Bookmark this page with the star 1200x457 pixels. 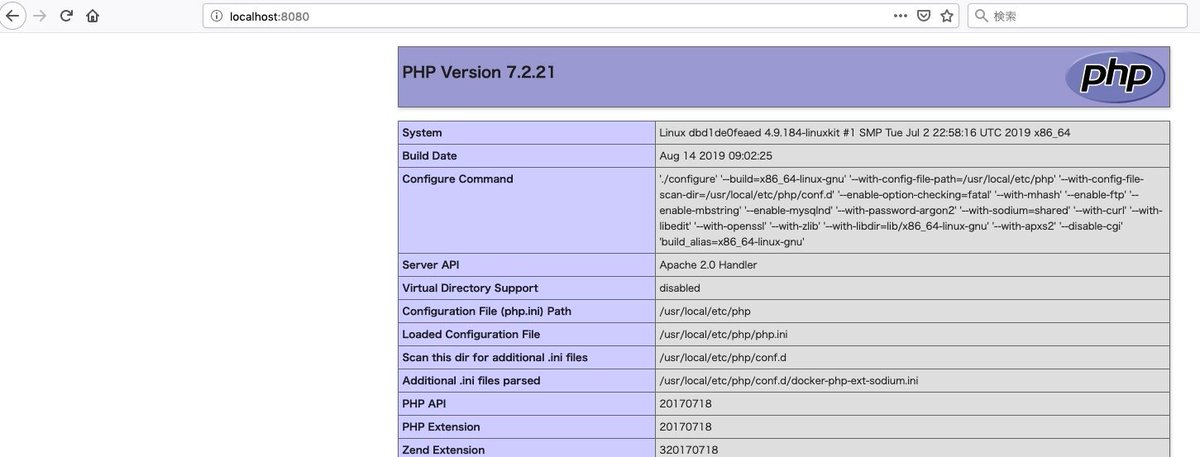coord(947,16)
